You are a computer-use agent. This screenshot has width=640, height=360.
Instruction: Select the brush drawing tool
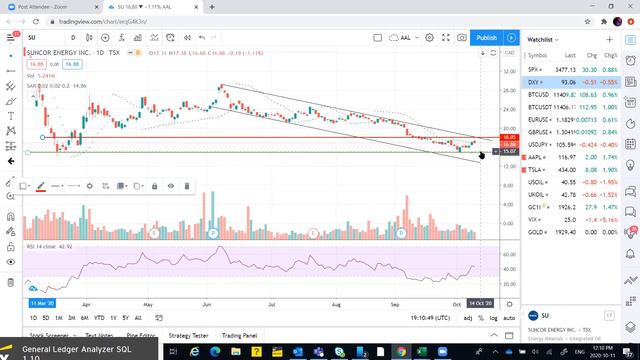(x=11, y=101)
